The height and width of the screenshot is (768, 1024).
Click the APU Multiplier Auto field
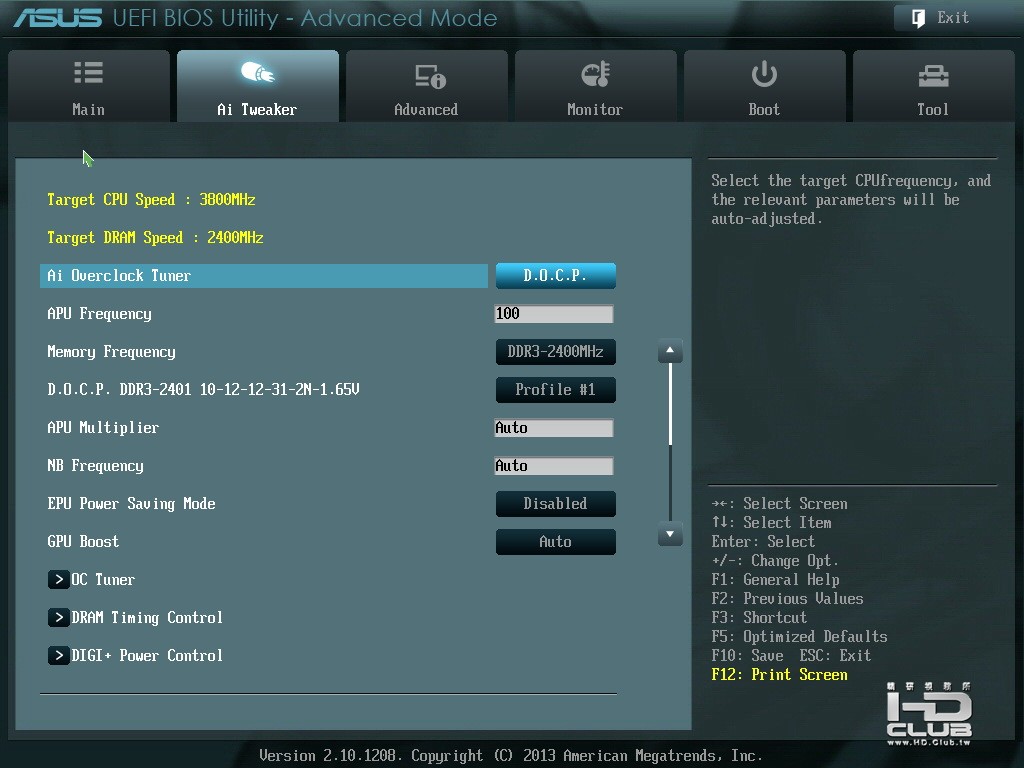[x=554, y=428]
